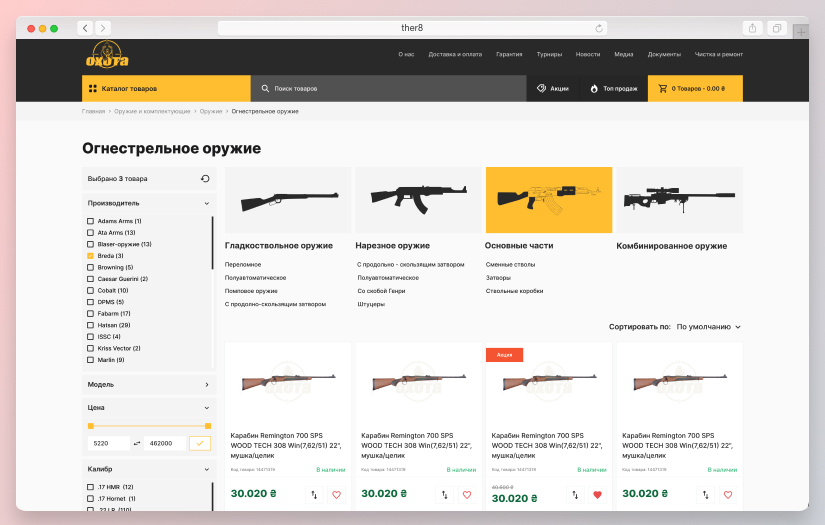Open sort dropdown По умолчанию
825x525 pixels.
coord(709,327)
